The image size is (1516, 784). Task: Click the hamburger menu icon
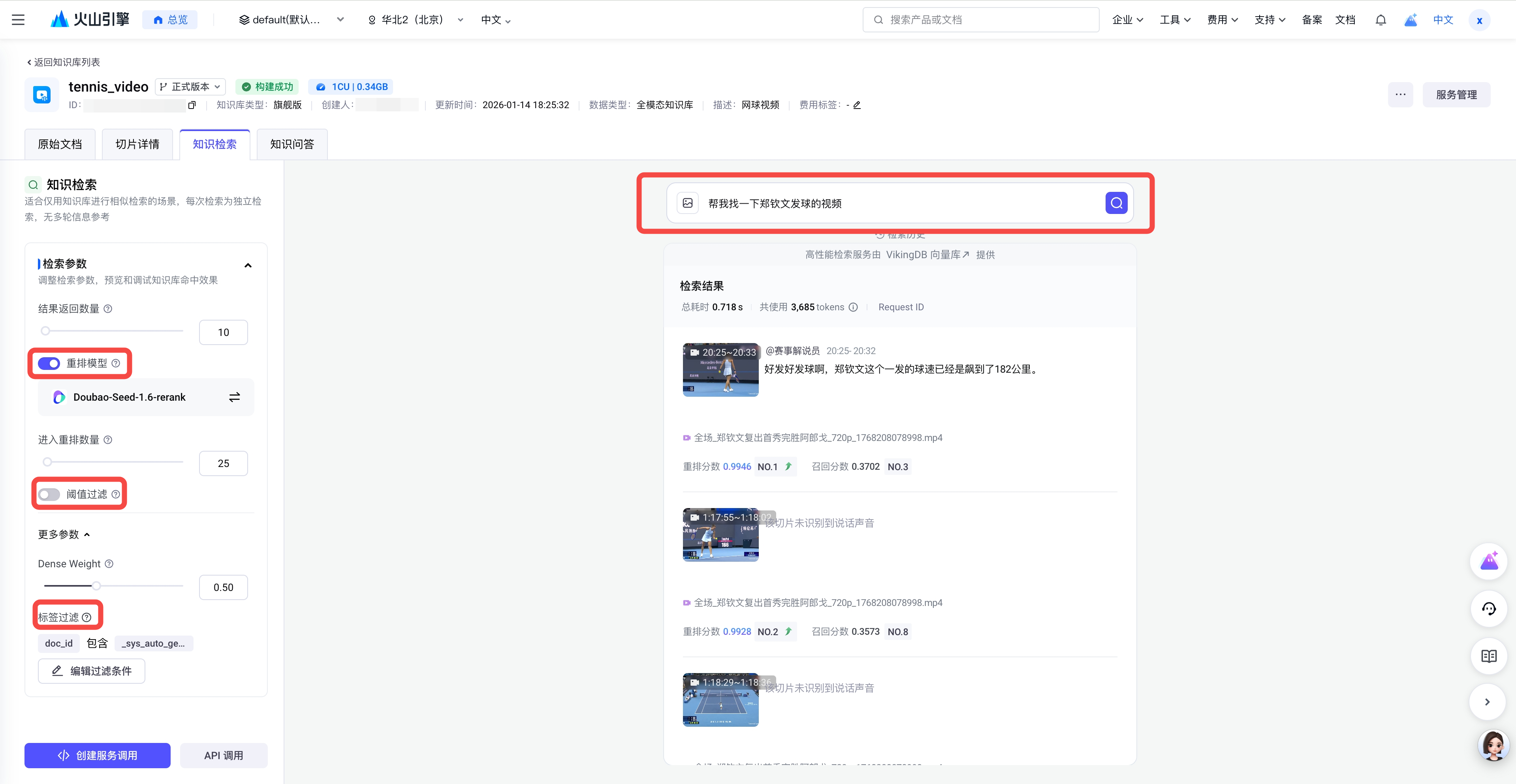click(x=18, y=19)
